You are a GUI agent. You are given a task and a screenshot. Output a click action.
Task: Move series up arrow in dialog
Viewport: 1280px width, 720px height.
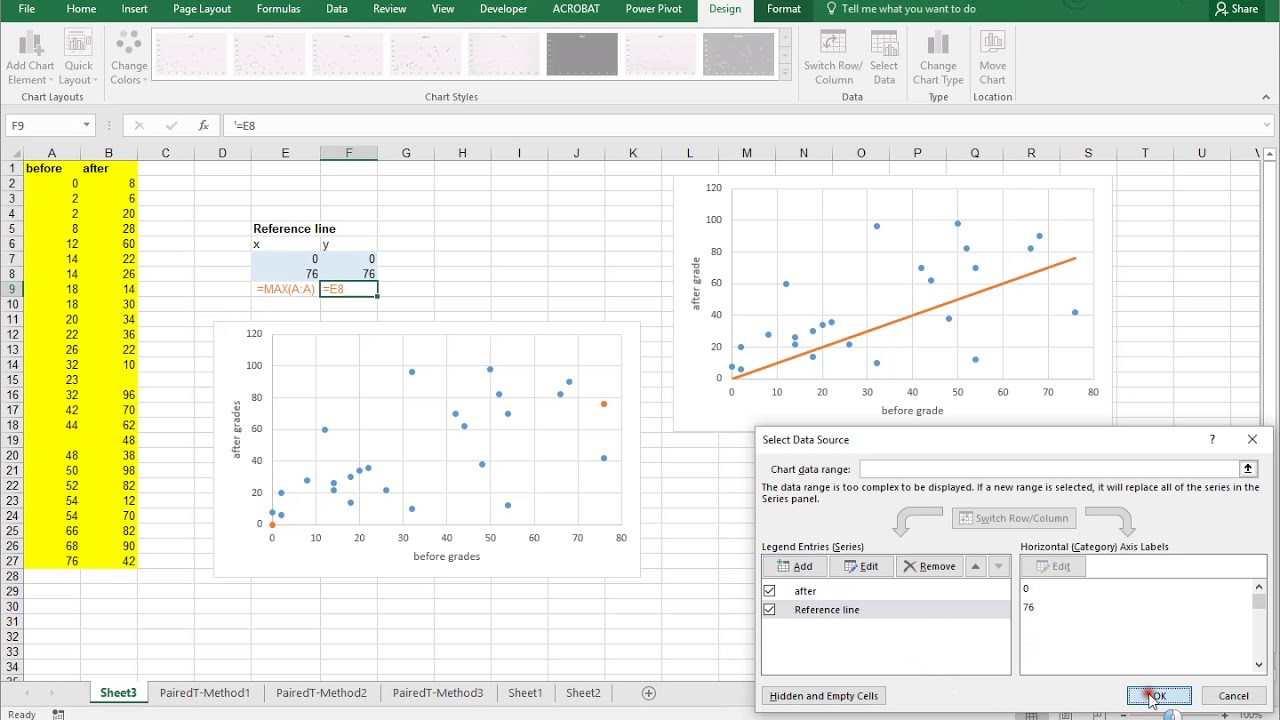click(975, 566)
